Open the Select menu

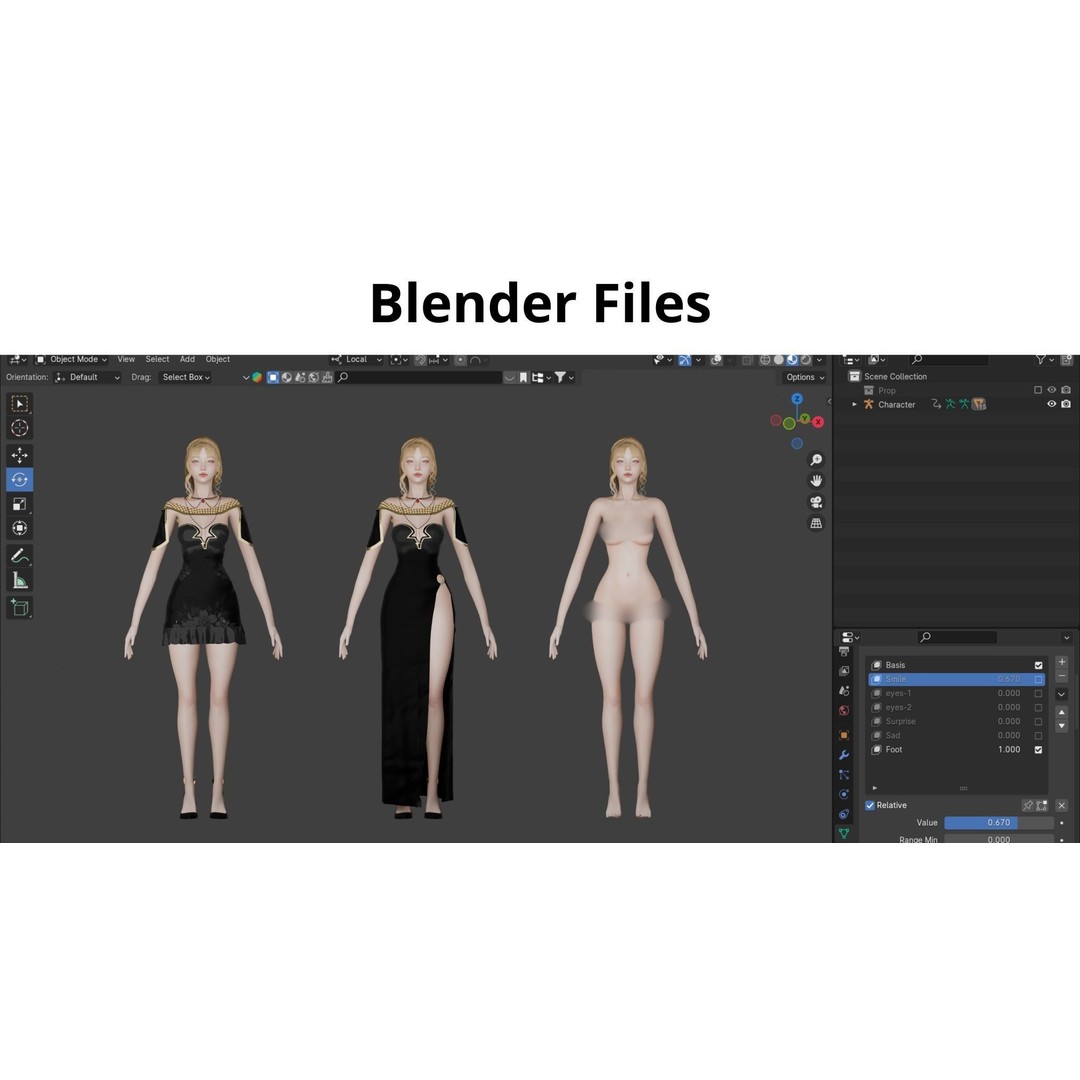pyautogui.click(x=157, y=360)
